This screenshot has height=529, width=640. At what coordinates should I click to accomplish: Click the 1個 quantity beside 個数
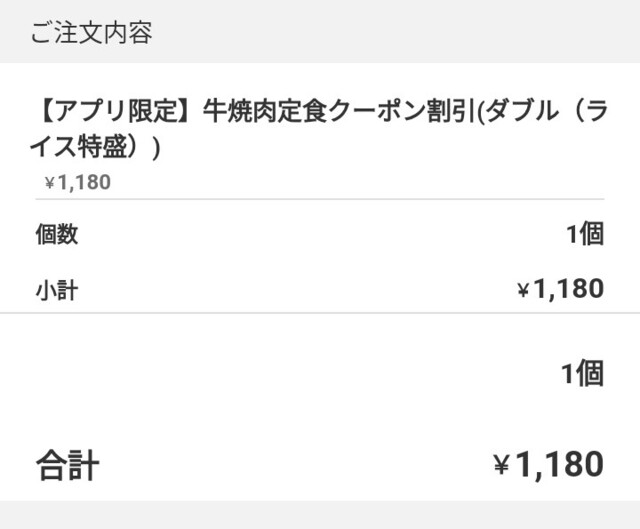[584, 235]
